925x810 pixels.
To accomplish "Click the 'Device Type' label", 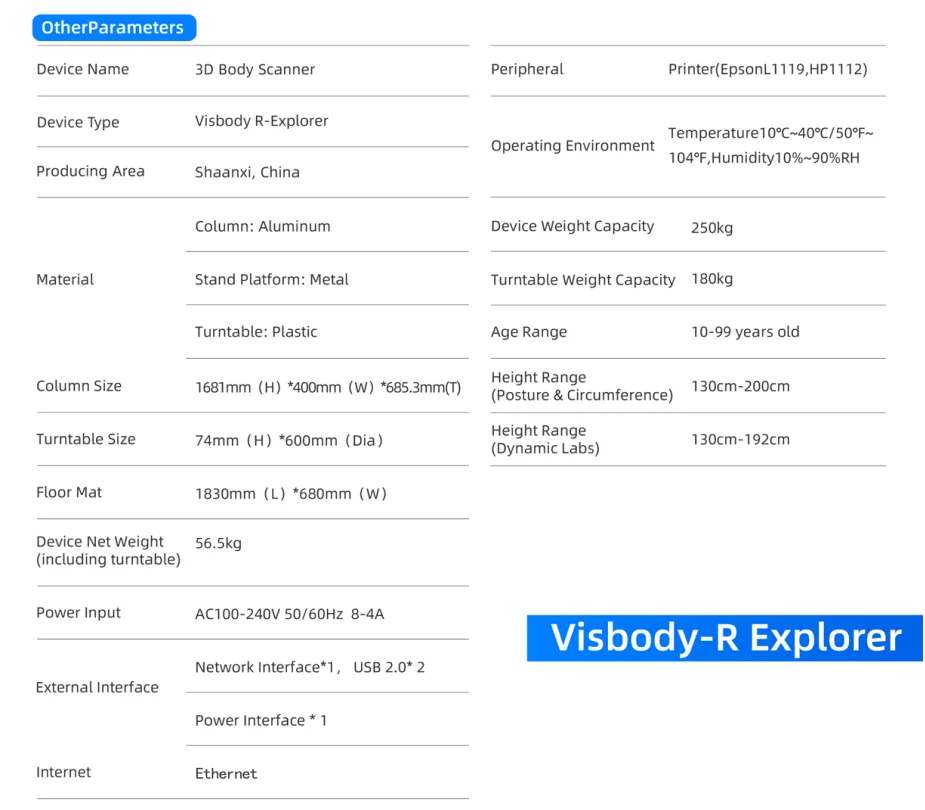I will click(x=78, y=122).
